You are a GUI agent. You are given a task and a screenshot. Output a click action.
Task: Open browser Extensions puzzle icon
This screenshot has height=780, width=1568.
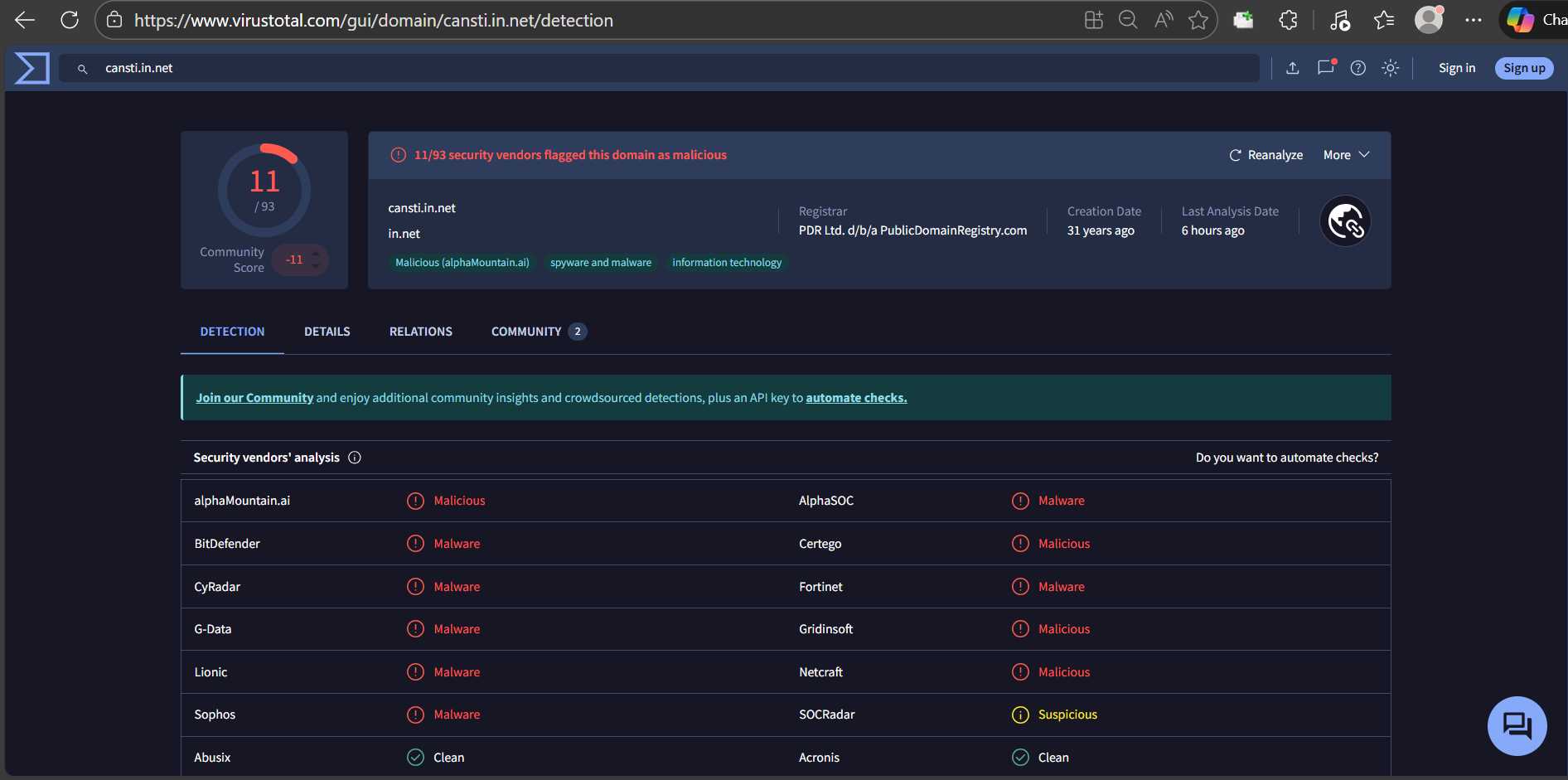click(x=1288, y=20)
